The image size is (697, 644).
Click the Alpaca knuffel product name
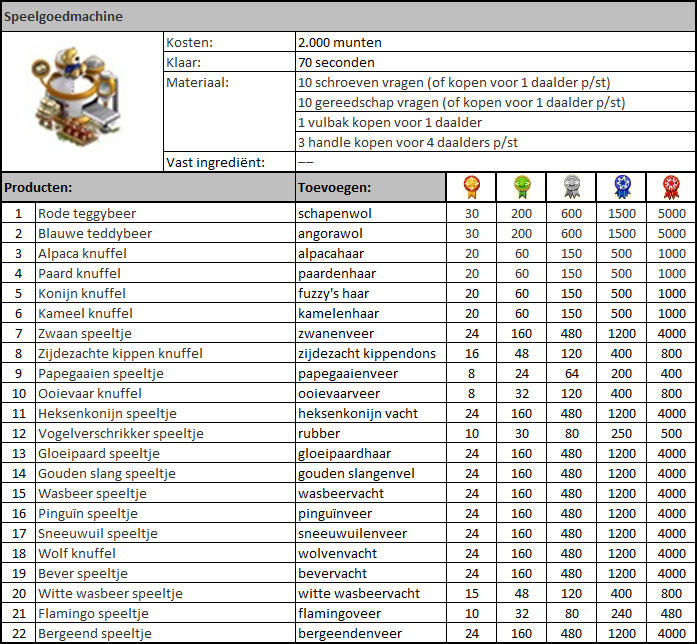coord(82,253)
